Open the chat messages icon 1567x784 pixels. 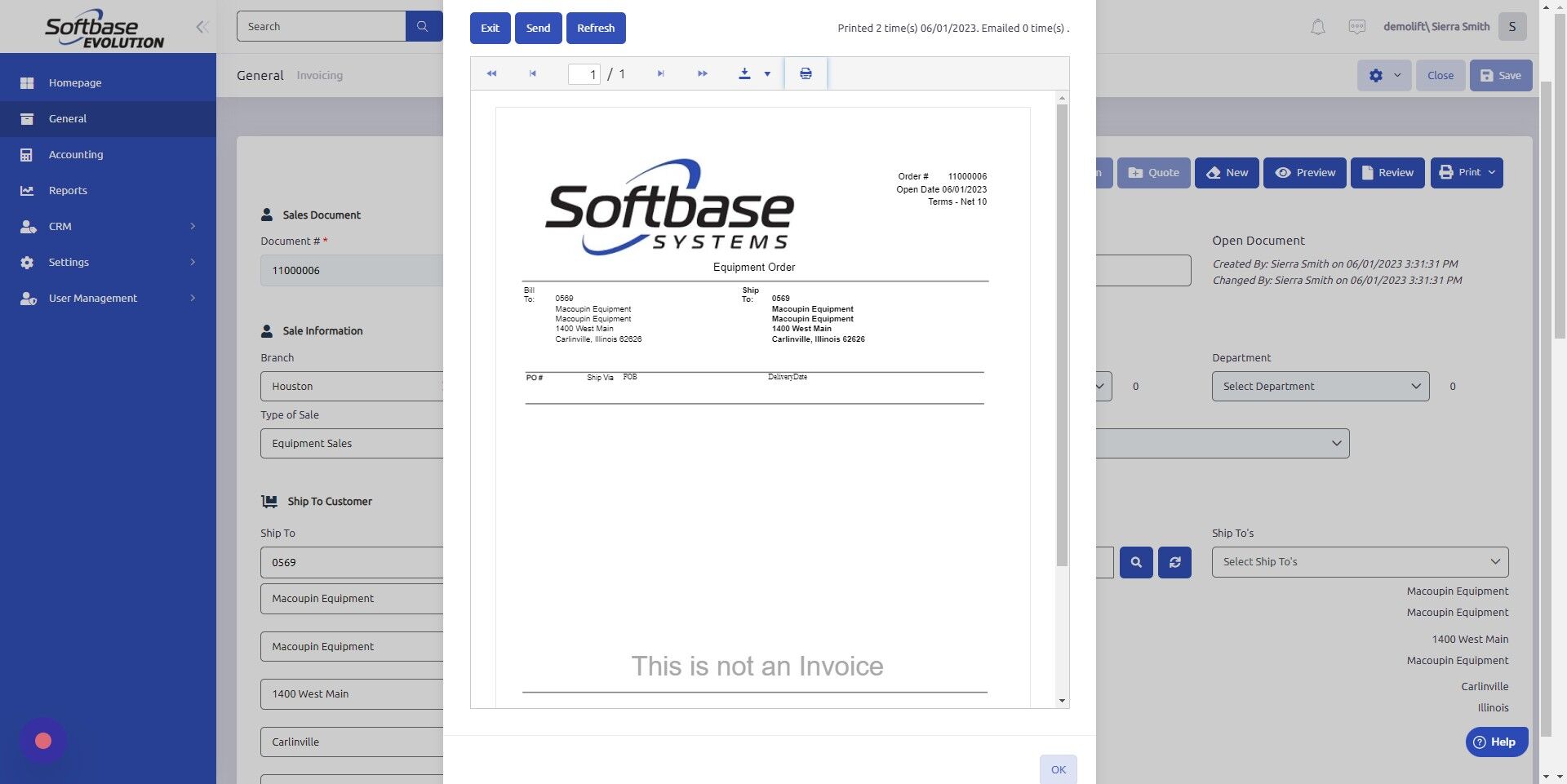[1356, 27]
